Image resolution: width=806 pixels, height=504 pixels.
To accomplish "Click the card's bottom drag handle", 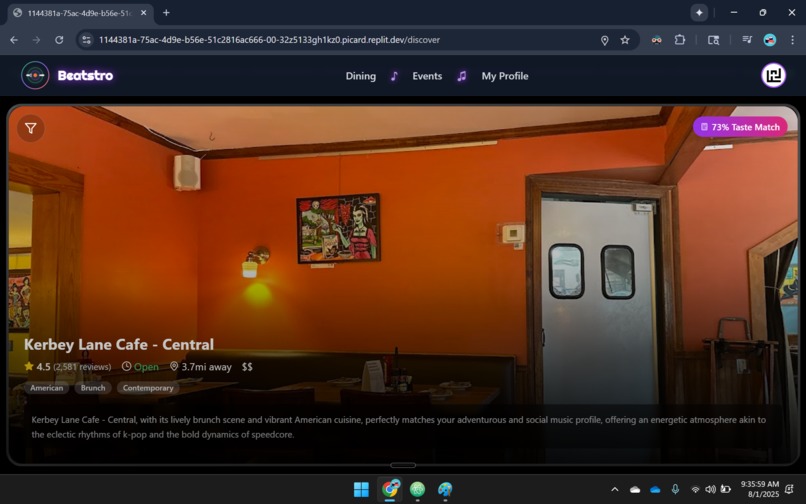I will coord(403,465).
